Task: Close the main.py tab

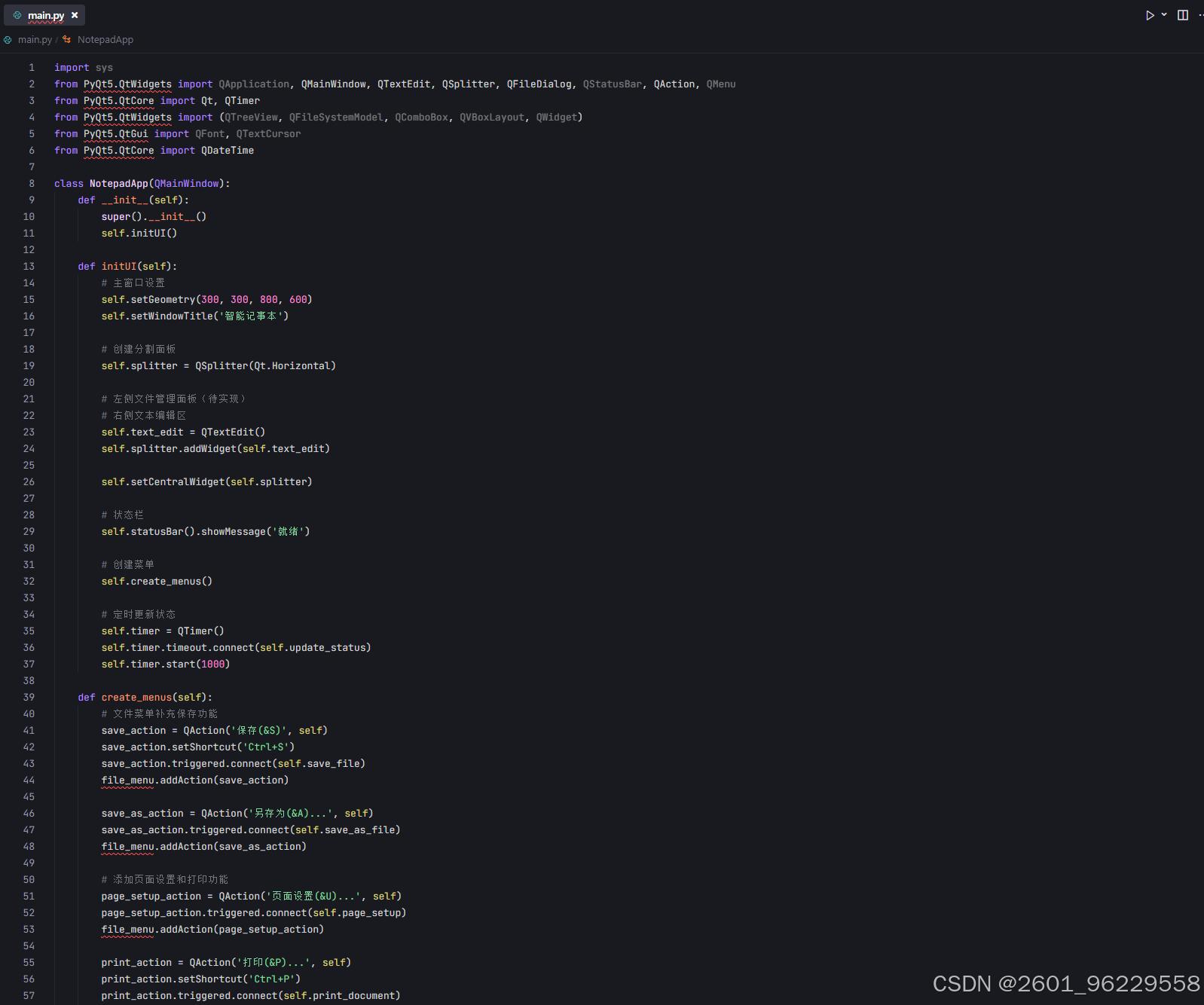Action: [75, 15]
